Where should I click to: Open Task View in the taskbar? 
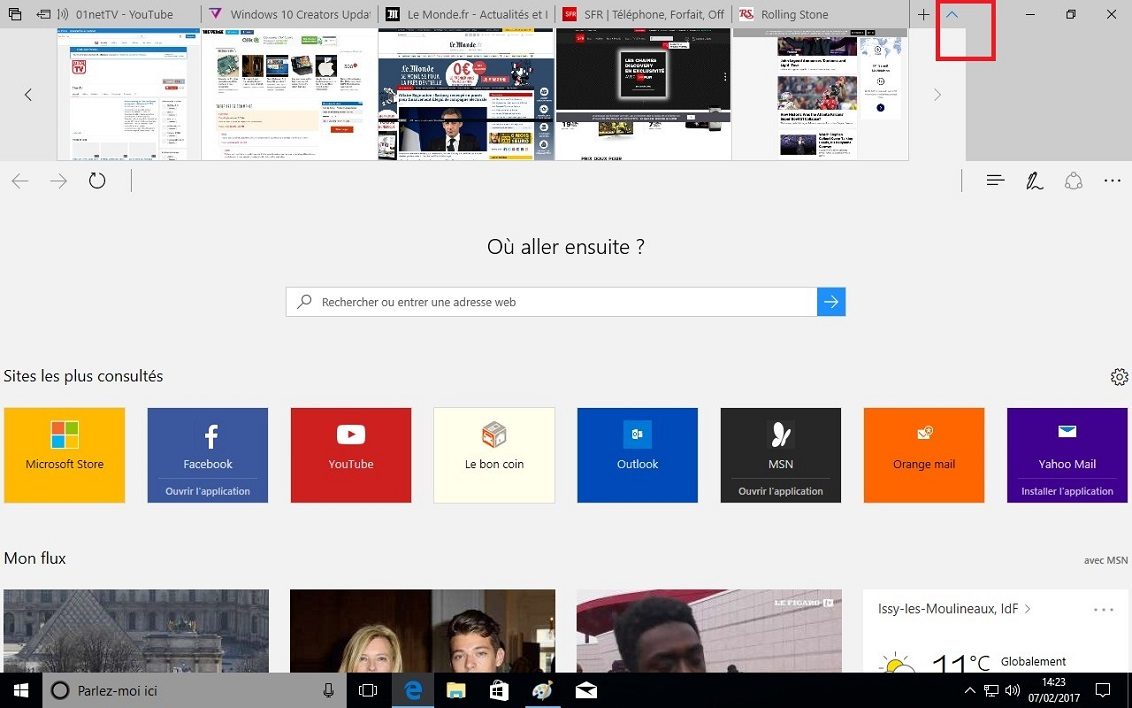368,690
